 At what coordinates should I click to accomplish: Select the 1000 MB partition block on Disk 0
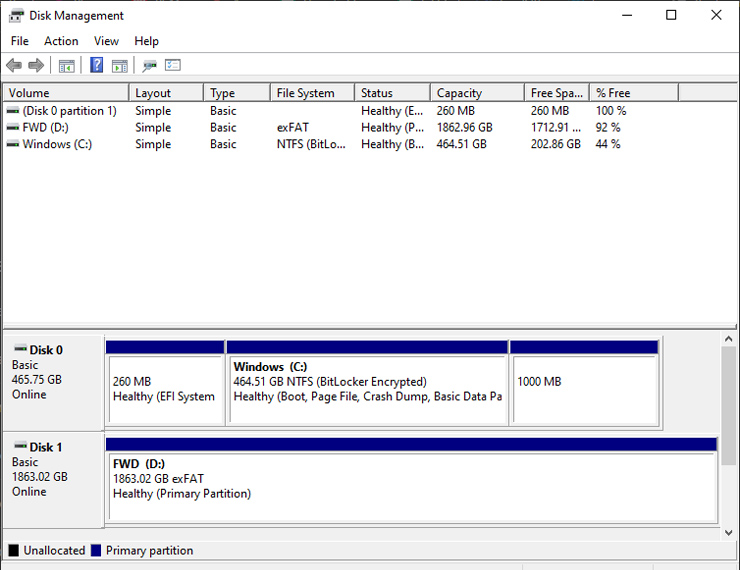point(584,383)
